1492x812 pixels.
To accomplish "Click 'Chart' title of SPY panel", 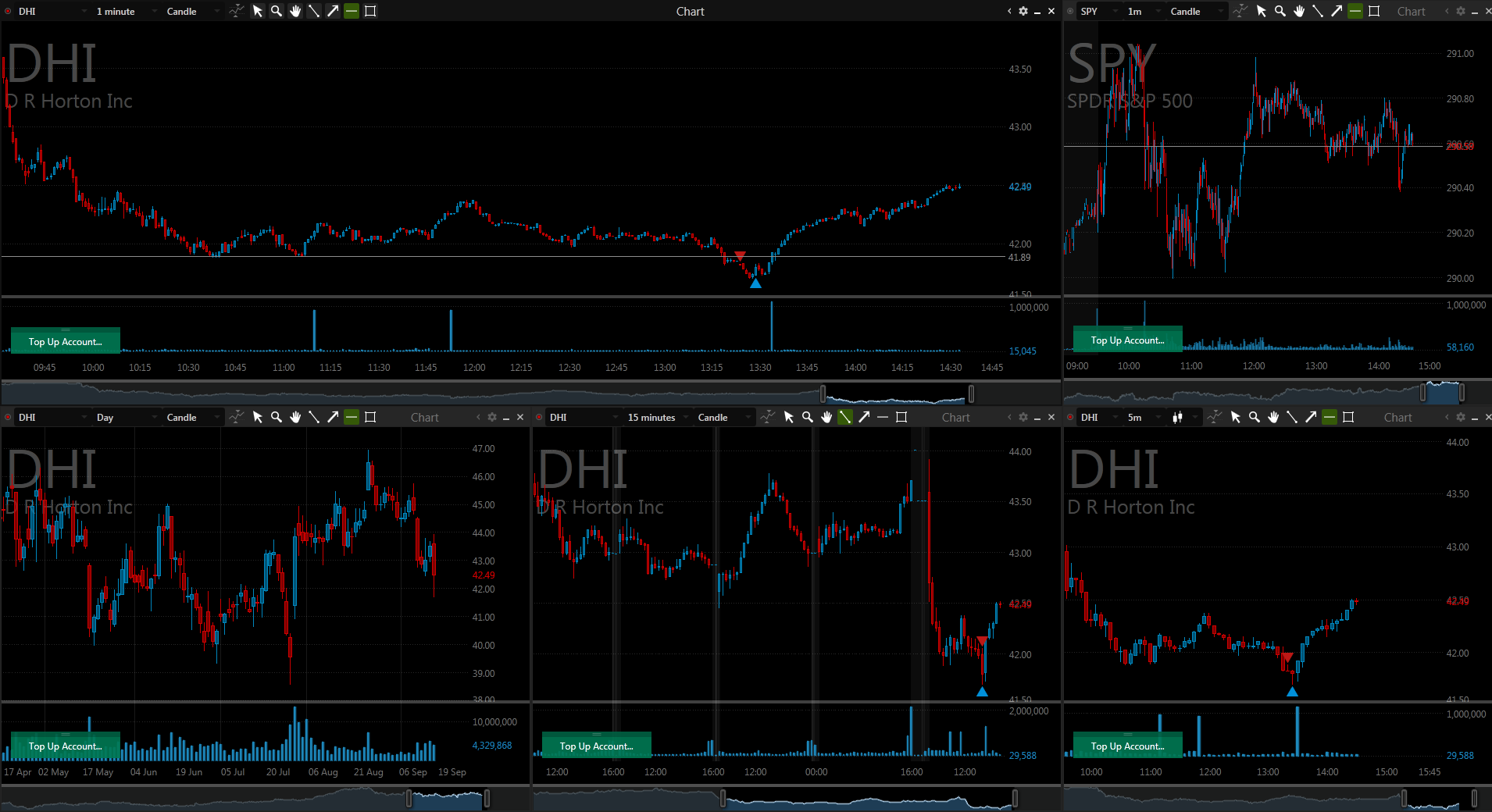I will click(1411, 11).
